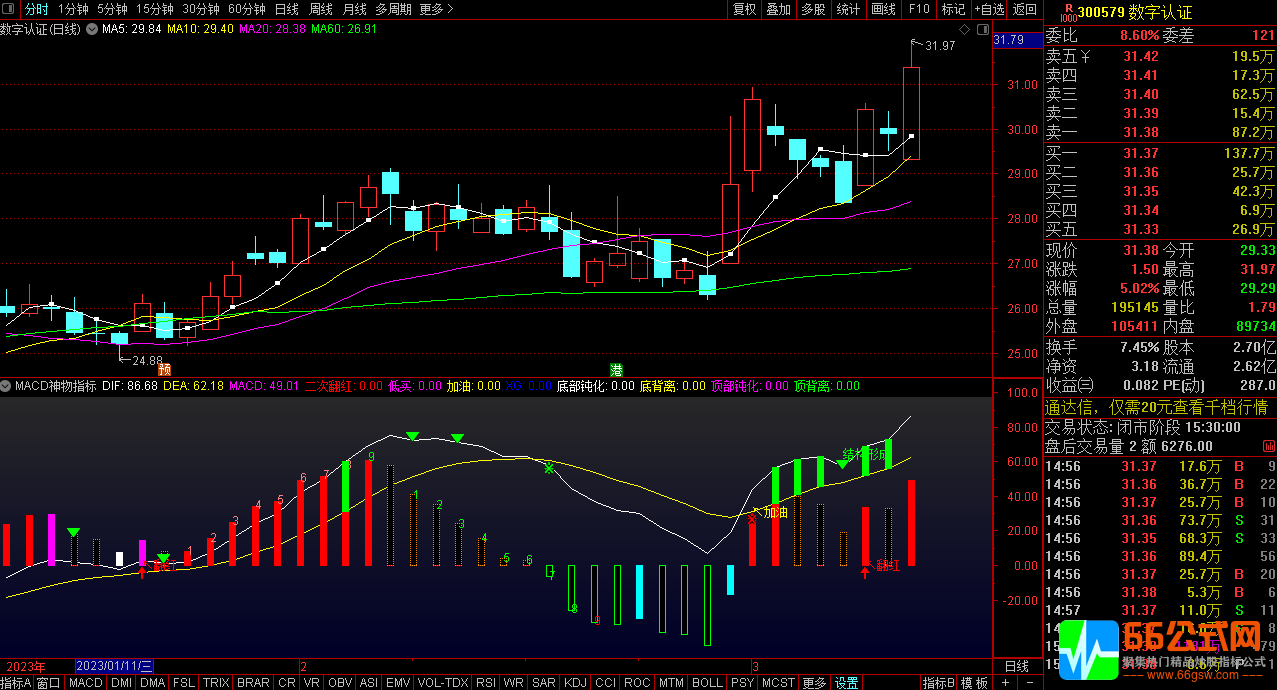Select the MTM indicator tab
The height and width of the screenshot is (690, 1277).
[x=672, y=683]
